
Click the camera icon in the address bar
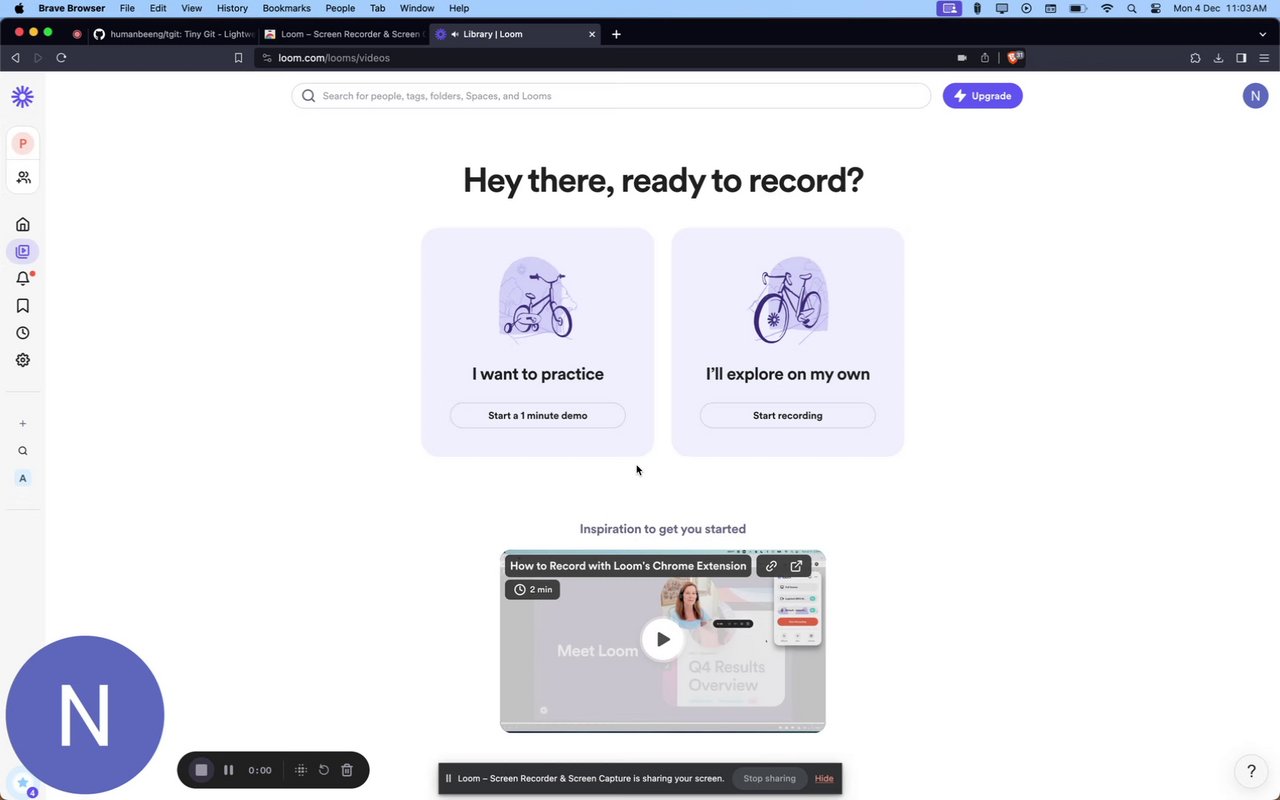(962, 58)
